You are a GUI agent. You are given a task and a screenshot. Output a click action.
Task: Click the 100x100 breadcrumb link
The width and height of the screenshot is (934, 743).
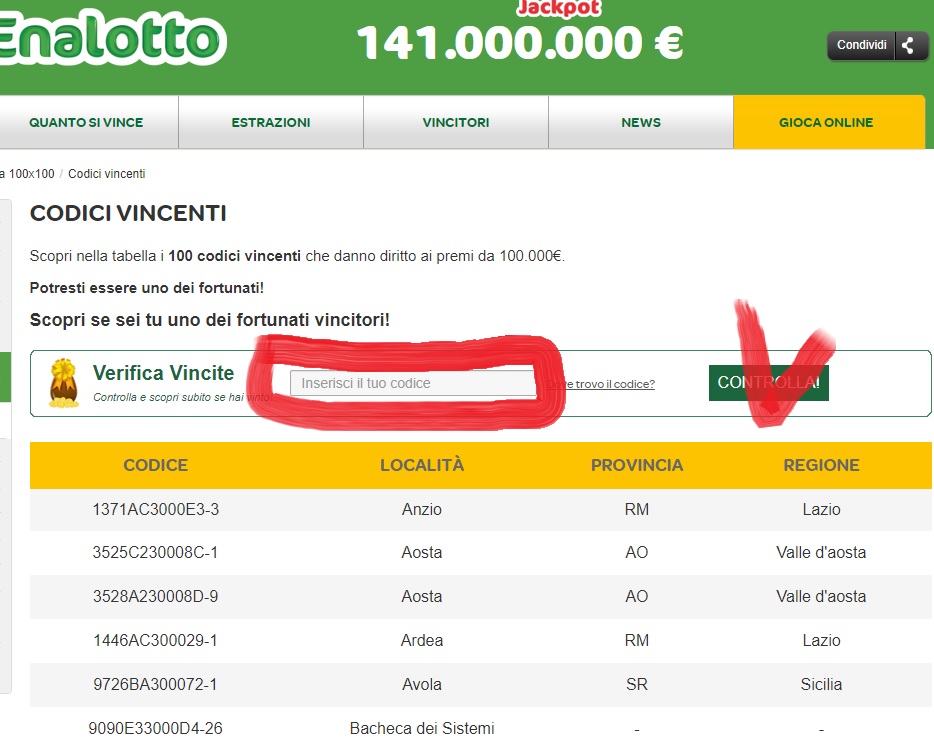pos(27,174)
